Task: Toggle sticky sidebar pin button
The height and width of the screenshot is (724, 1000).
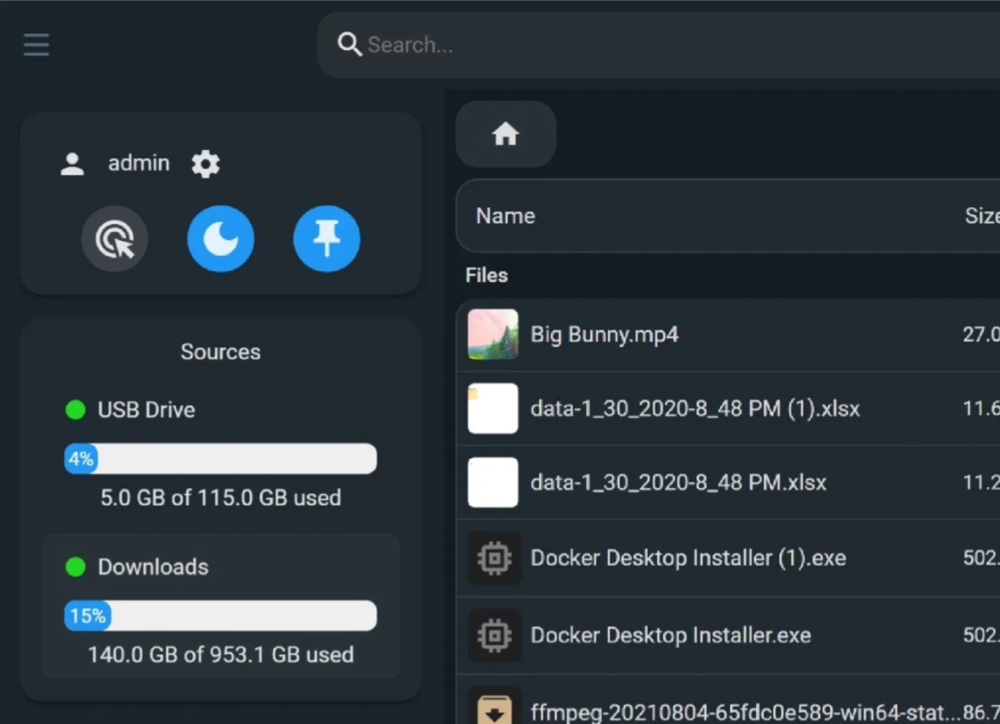Action: tap(326, 239)
